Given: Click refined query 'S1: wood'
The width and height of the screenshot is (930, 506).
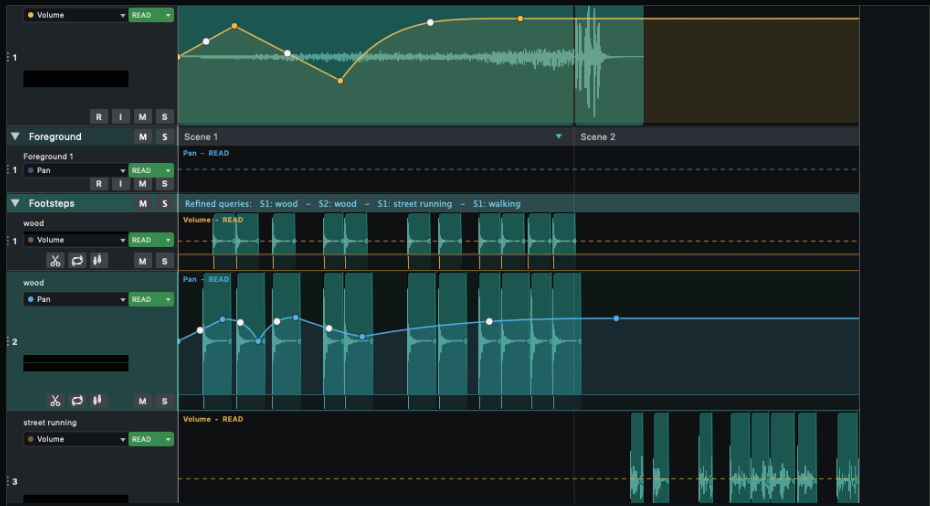Looking at the screenshot, I should [278, 203].
